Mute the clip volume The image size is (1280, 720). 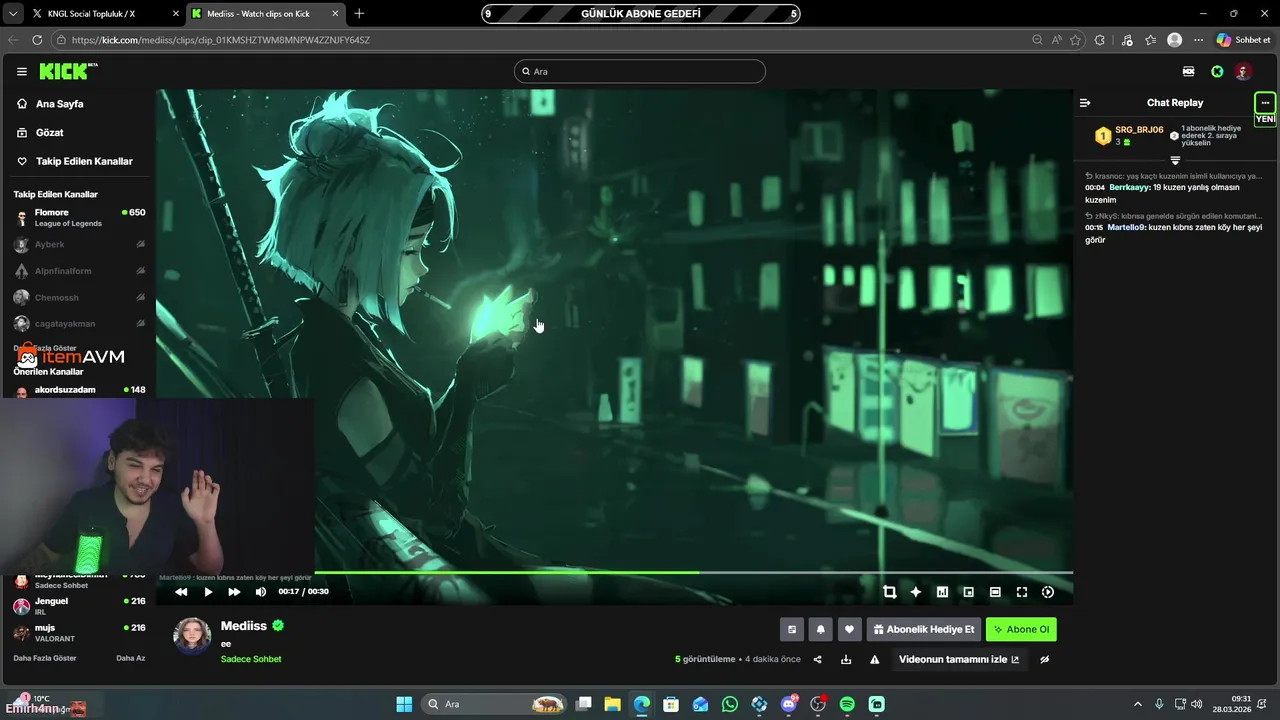[261, 592]
